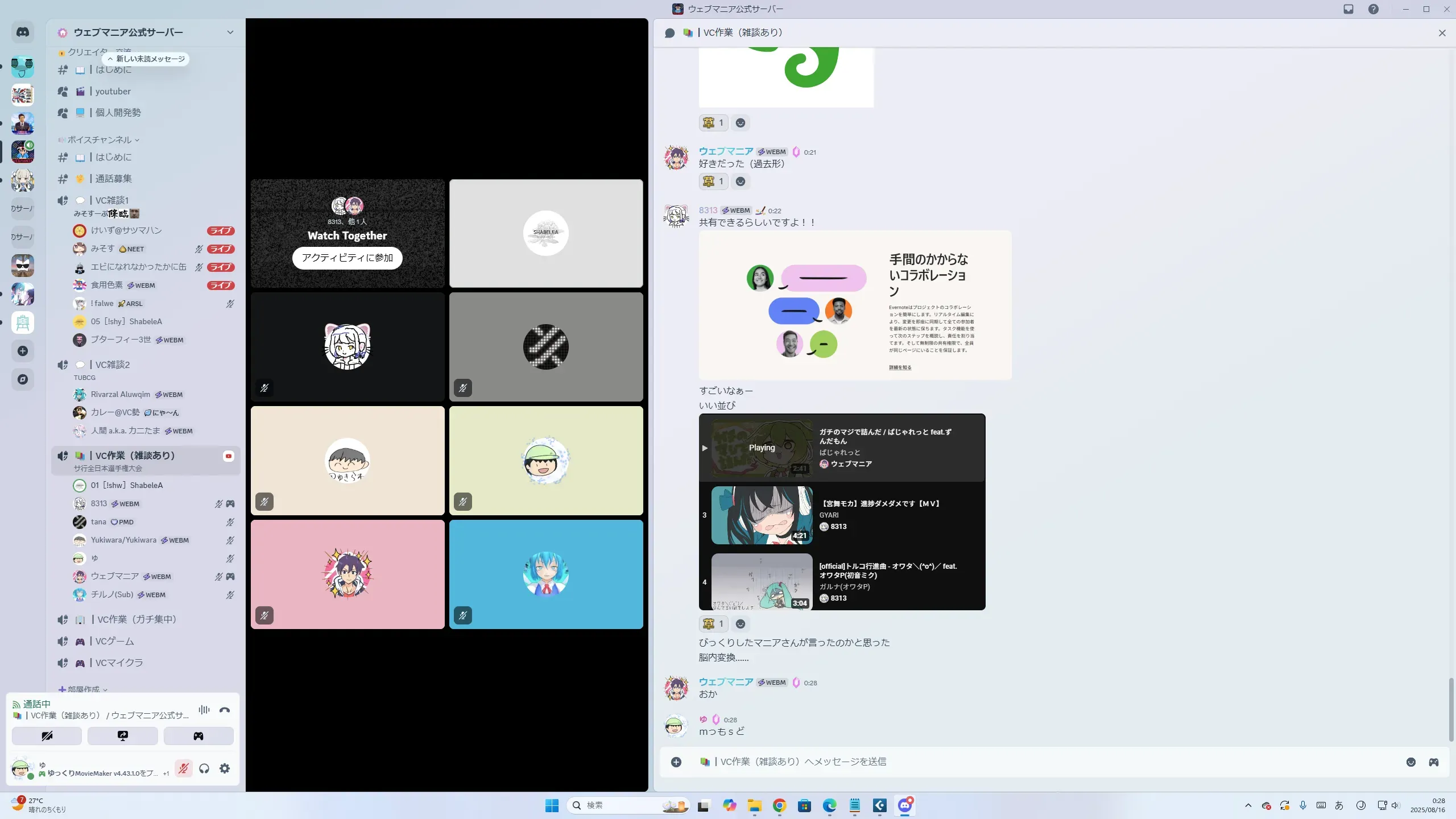Open the youtuber channel
The image size is (1456, 819).
tap(113, 92)
